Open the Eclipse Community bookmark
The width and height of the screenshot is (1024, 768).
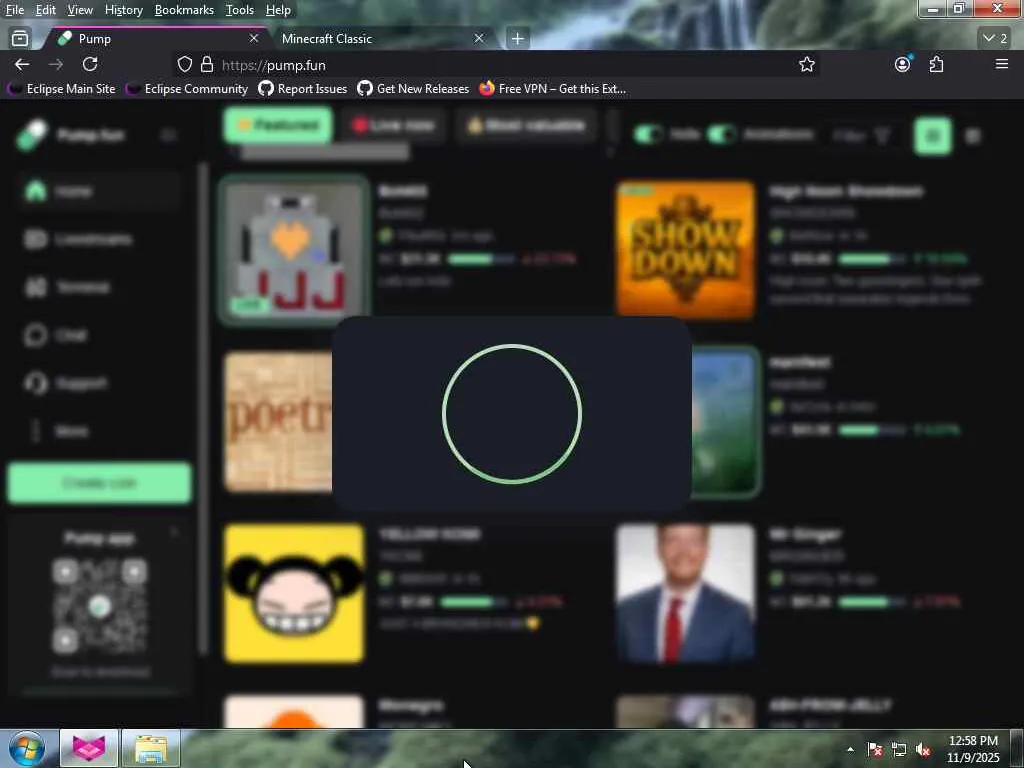188,88
